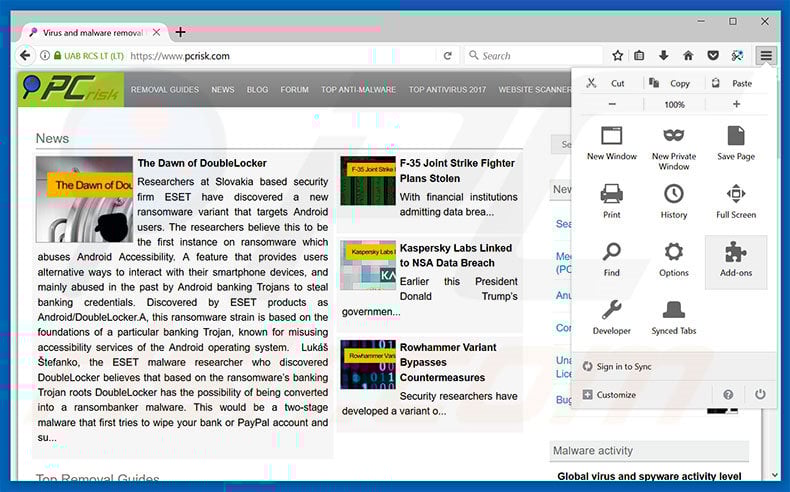Click Global virus and spyware activity level text
Screen dimensions: 790x492
click(649, 476)
